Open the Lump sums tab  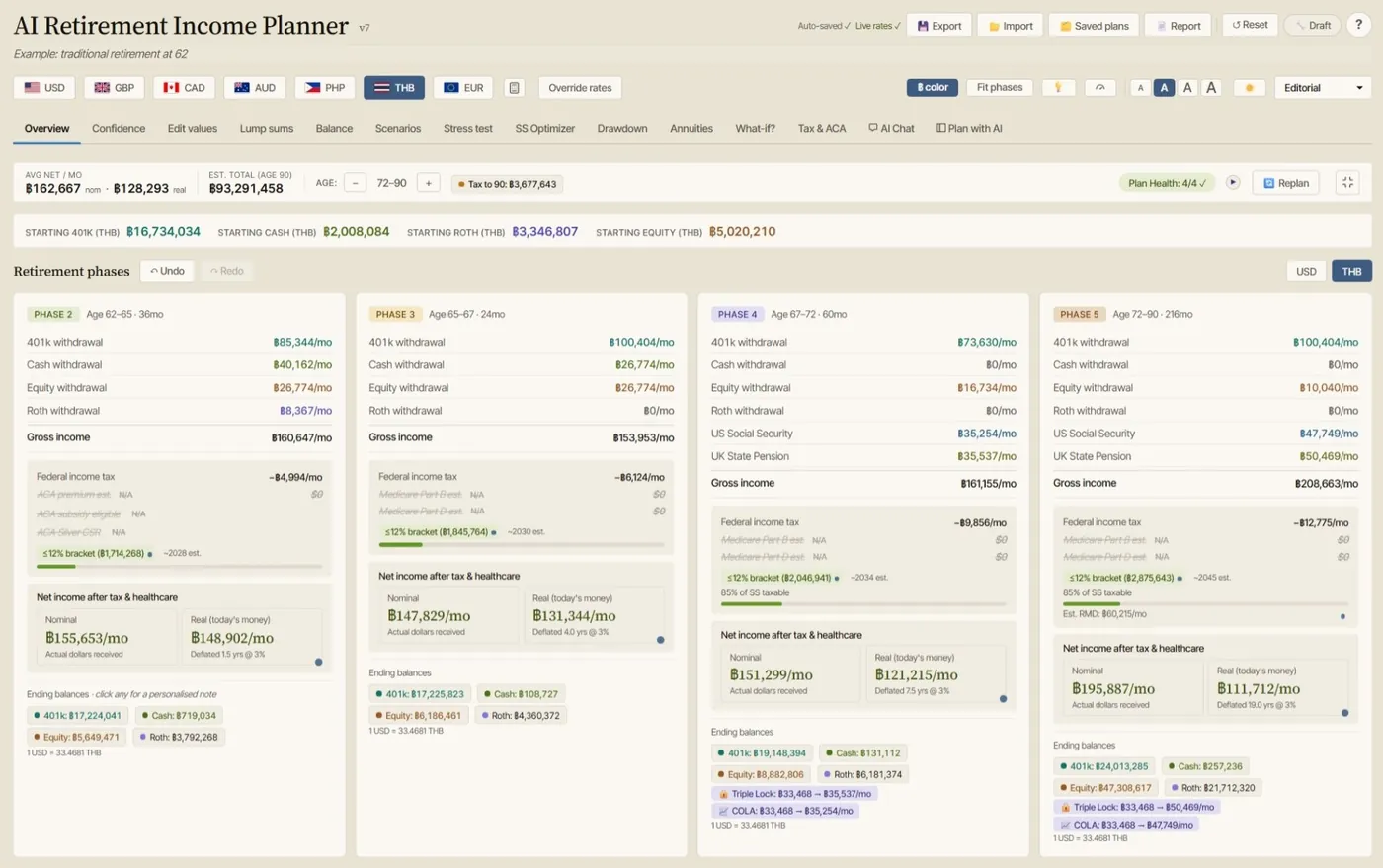point(267,129)
